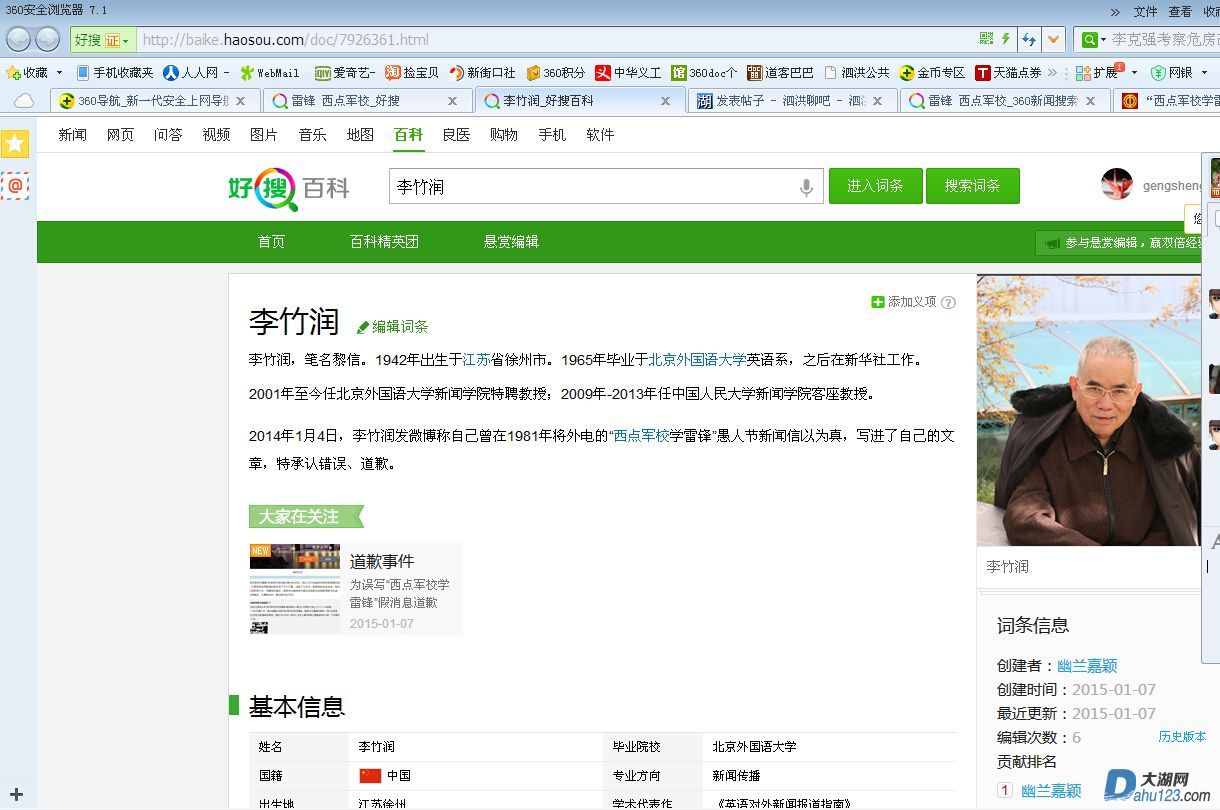This screenshot has width=1220, height=810.
Task: Expand the 网银 dropdown arrow
Action: pyautogui.click(x=1203, y=72)
